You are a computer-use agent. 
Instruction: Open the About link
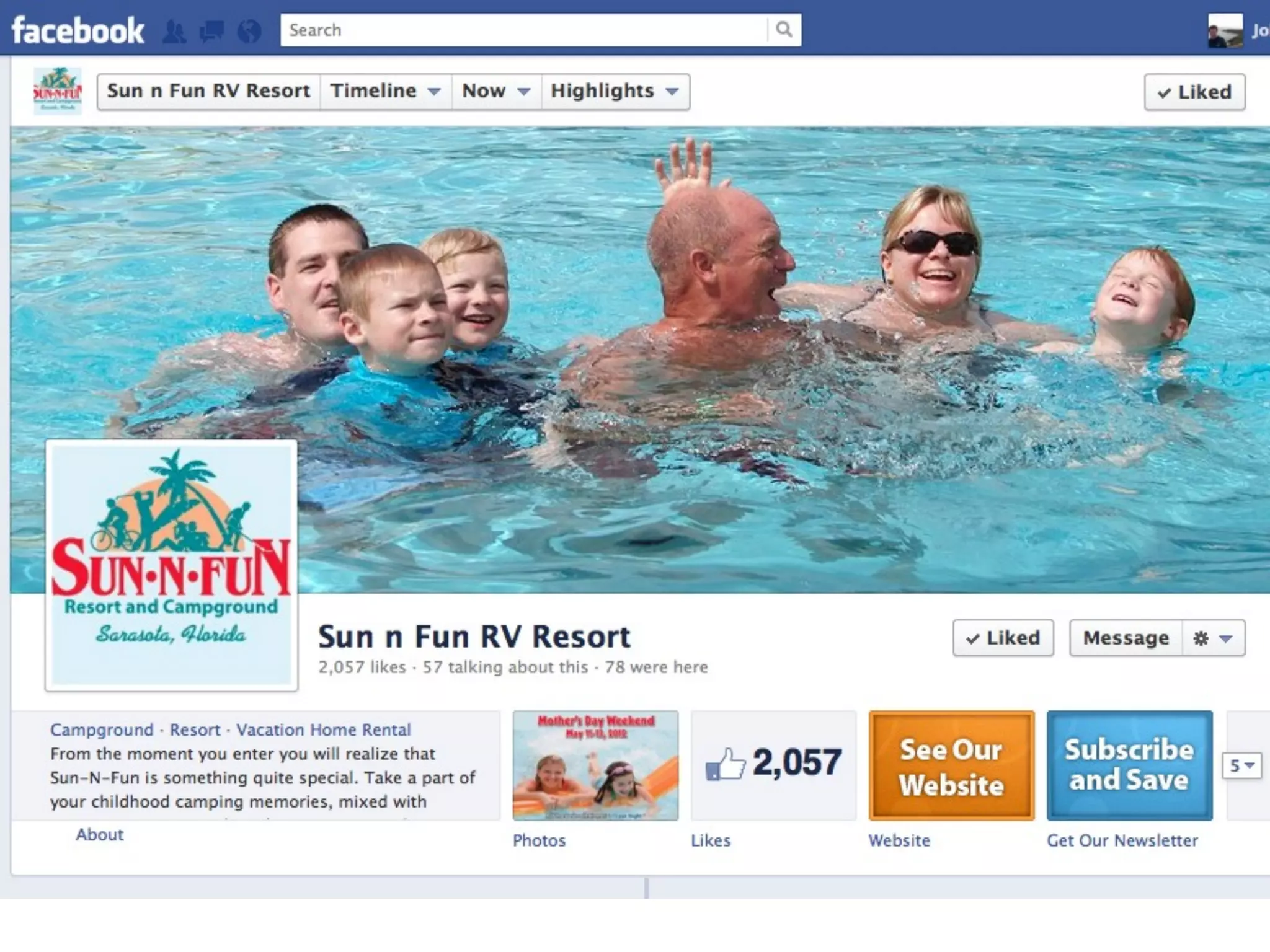point(100,834)
